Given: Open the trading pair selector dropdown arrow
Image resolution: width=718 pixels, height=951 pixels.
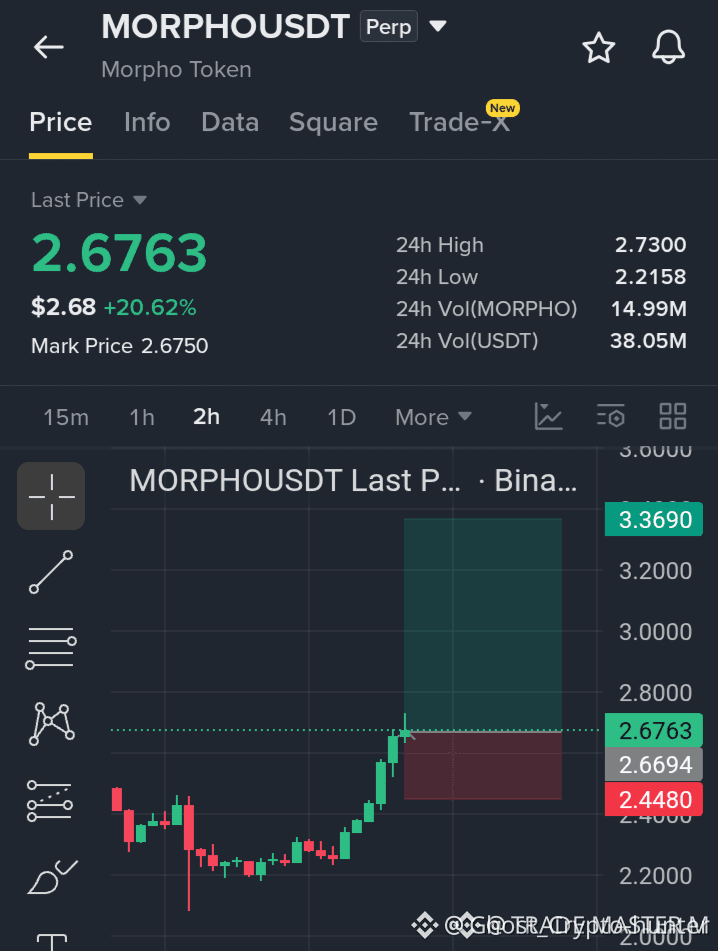Looking at the screenshot, I should tap(438, 26).
